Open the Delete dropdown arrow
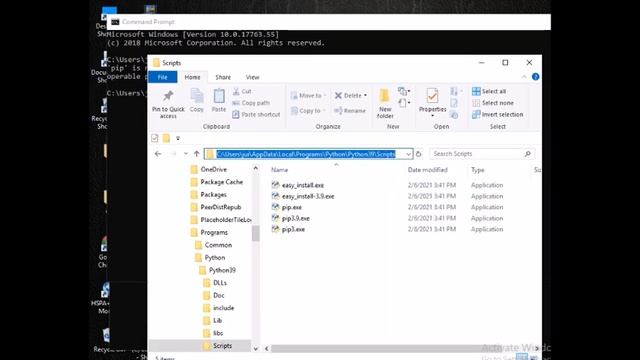 pyautogui.click(x=365, y=96)
